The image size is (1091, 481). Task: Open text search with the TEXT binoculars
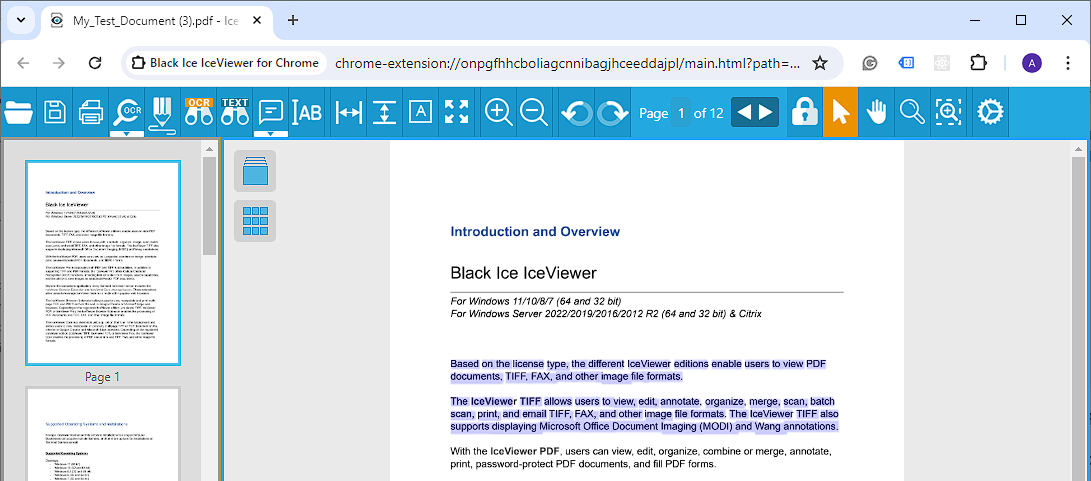pyautogui.click(x=235, y=111)
